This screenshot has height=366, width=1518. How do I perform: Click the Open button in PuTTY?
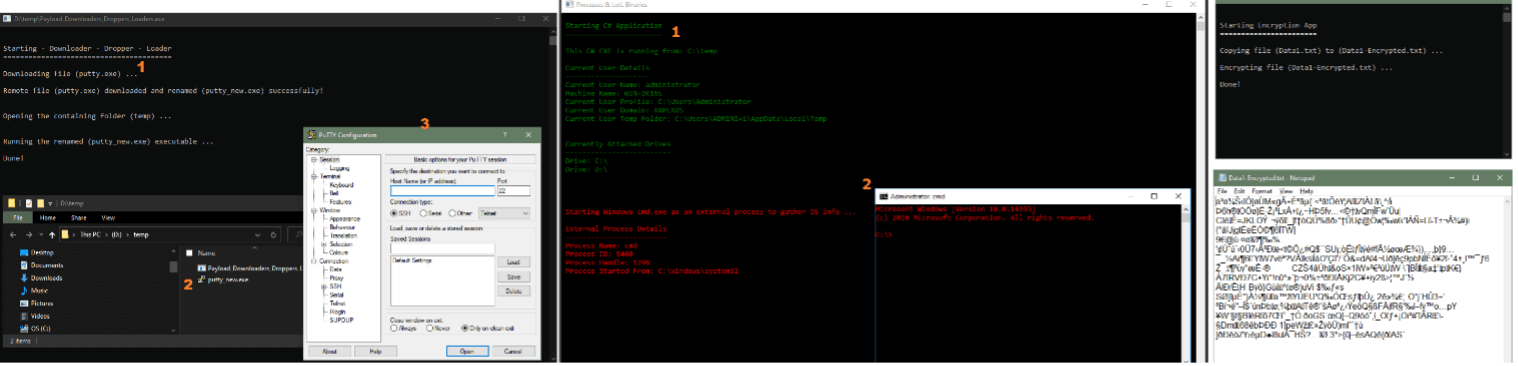[467, 351]
